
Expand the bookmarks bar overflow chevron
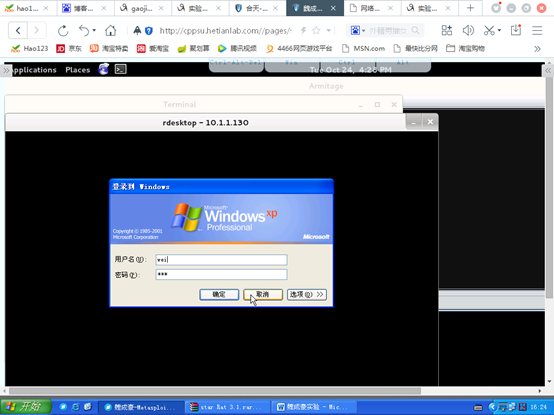[x=537, y=49]
